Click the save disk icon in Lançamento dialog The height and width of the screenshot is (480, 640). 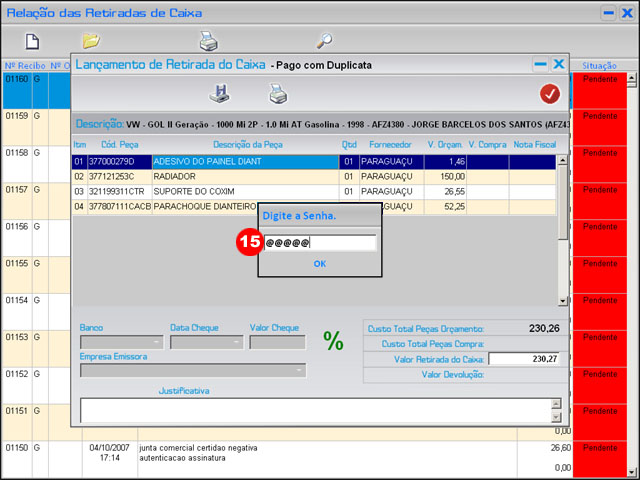click(x=219, y=93)
